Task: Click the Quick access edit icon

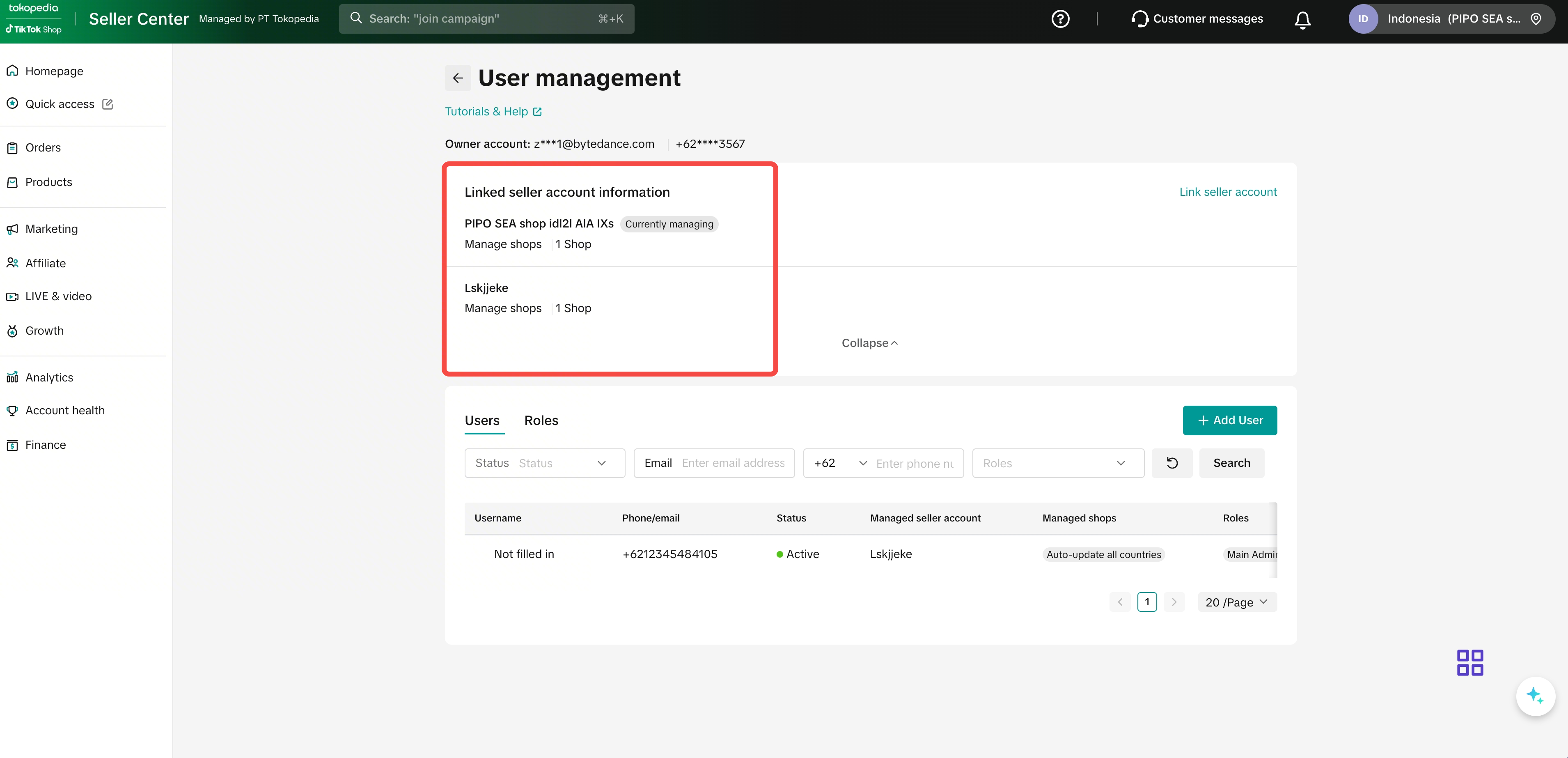Action: [x=108, y=104]
